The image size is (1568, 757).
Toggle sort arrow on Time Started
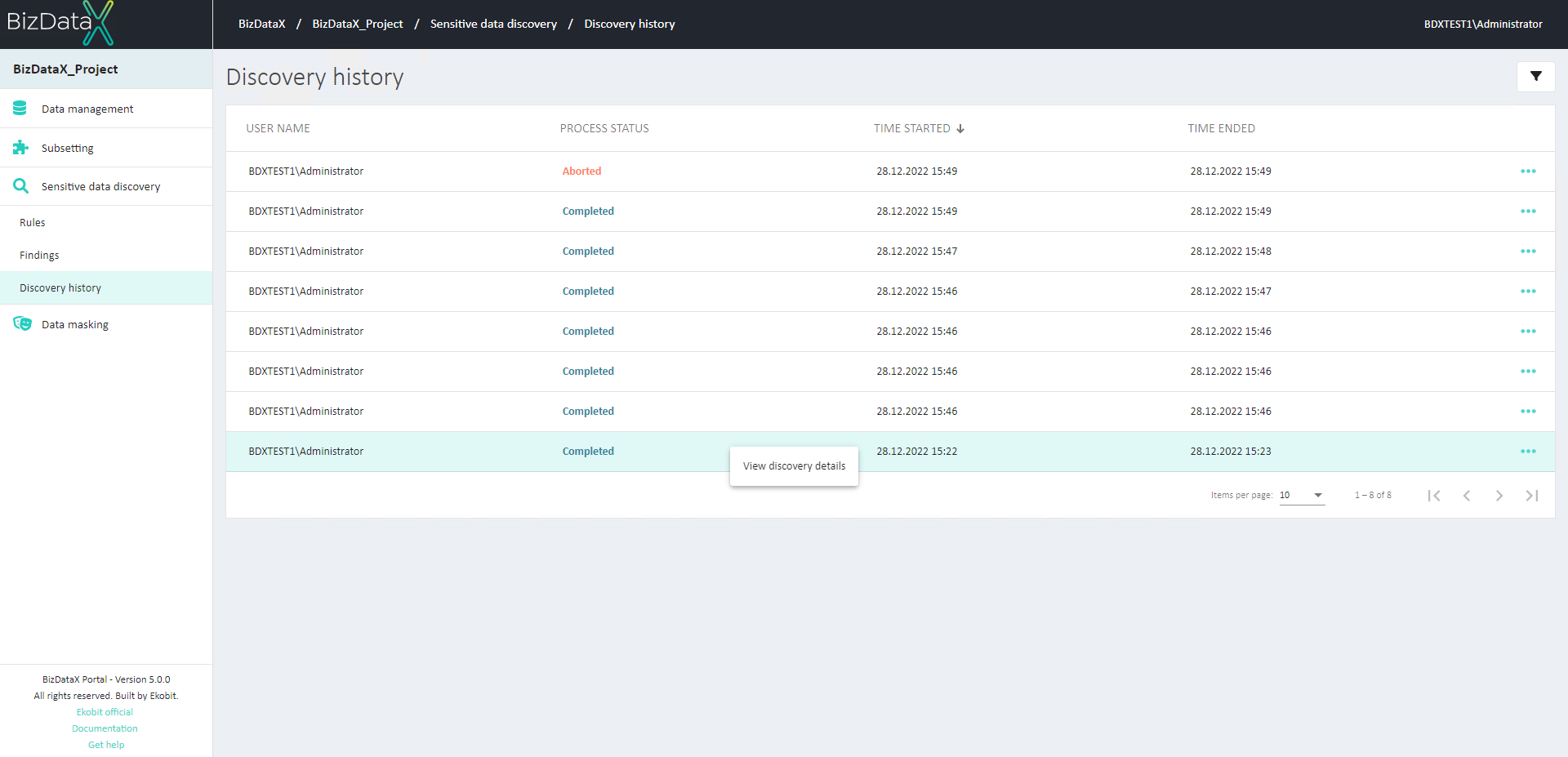[x=960, y=129]
